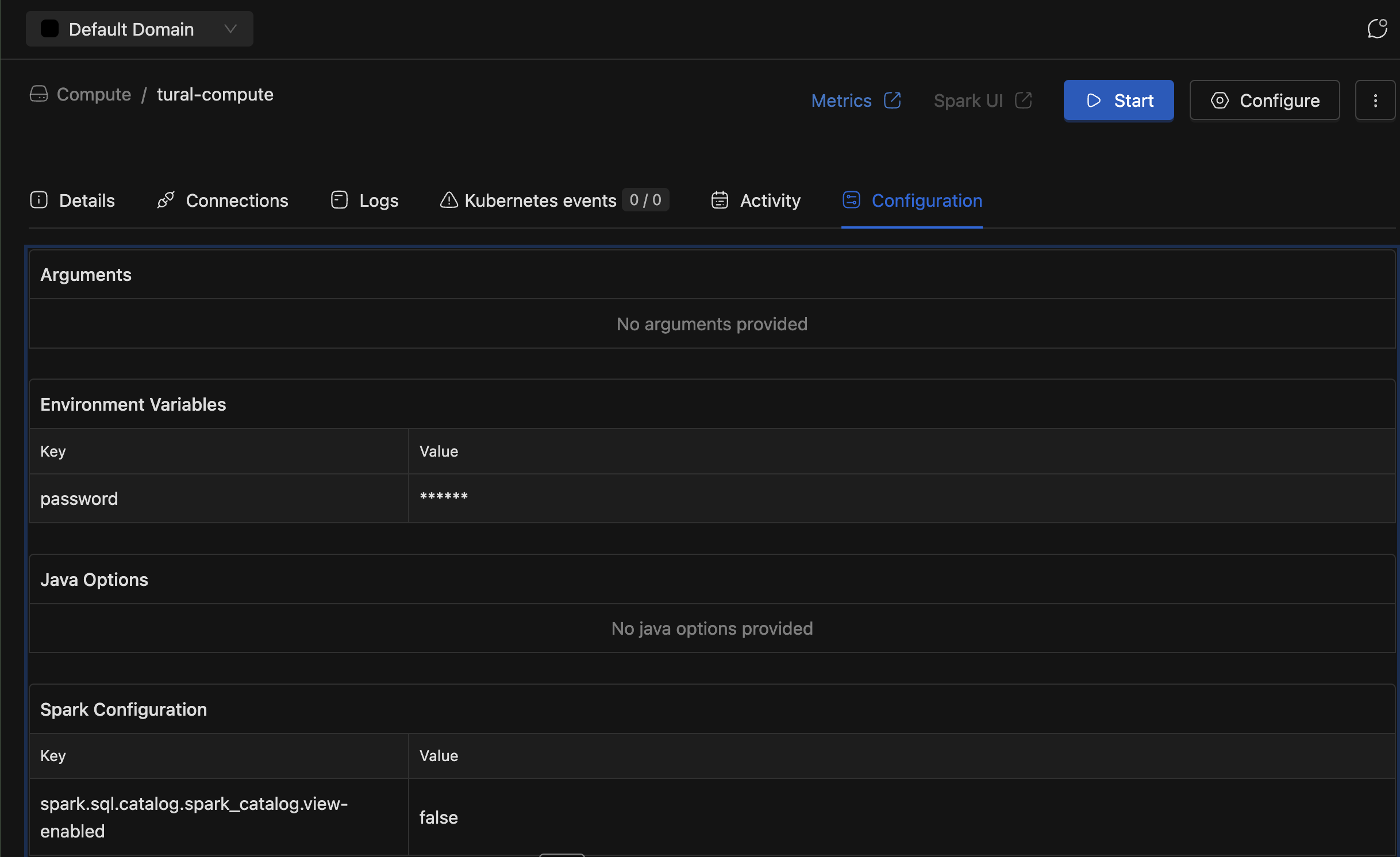1400x857 pixels.
Task: Click the Kubernetes events 0 / 0 badge
Action: 645,200
